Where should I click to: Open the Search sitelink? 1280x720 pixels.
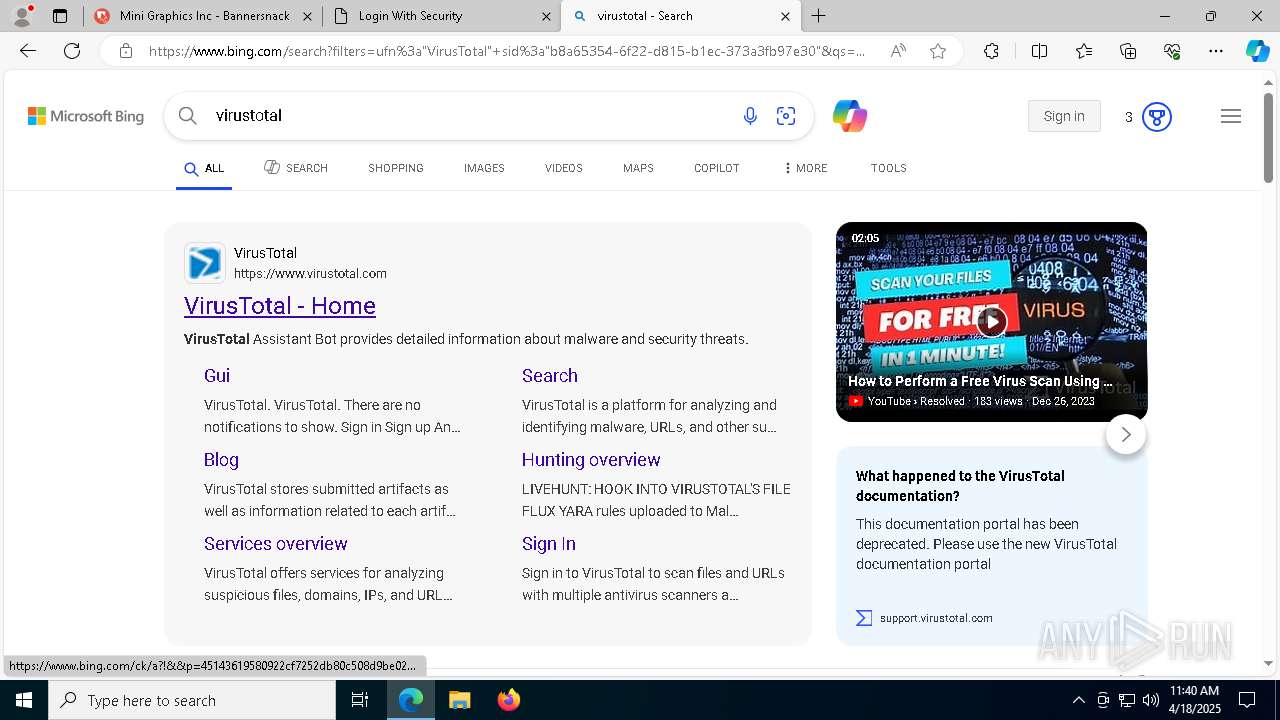(550, 376)
